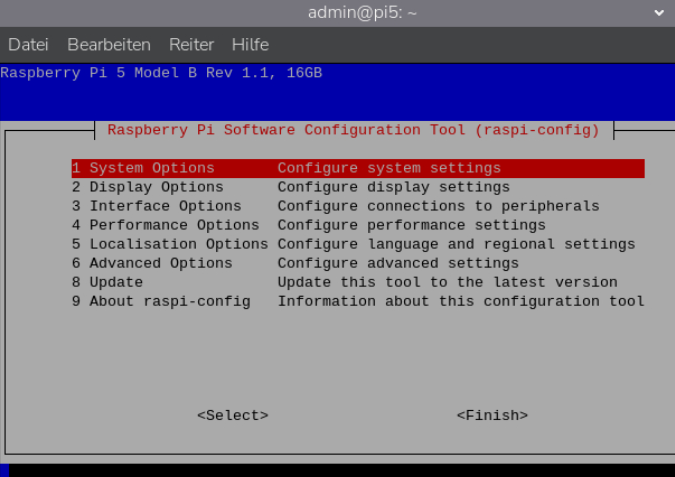This screenshot has height=477, width=675.
Task: Click the Raspberry Pi 5 Model B header text
Action: [161, 73]
